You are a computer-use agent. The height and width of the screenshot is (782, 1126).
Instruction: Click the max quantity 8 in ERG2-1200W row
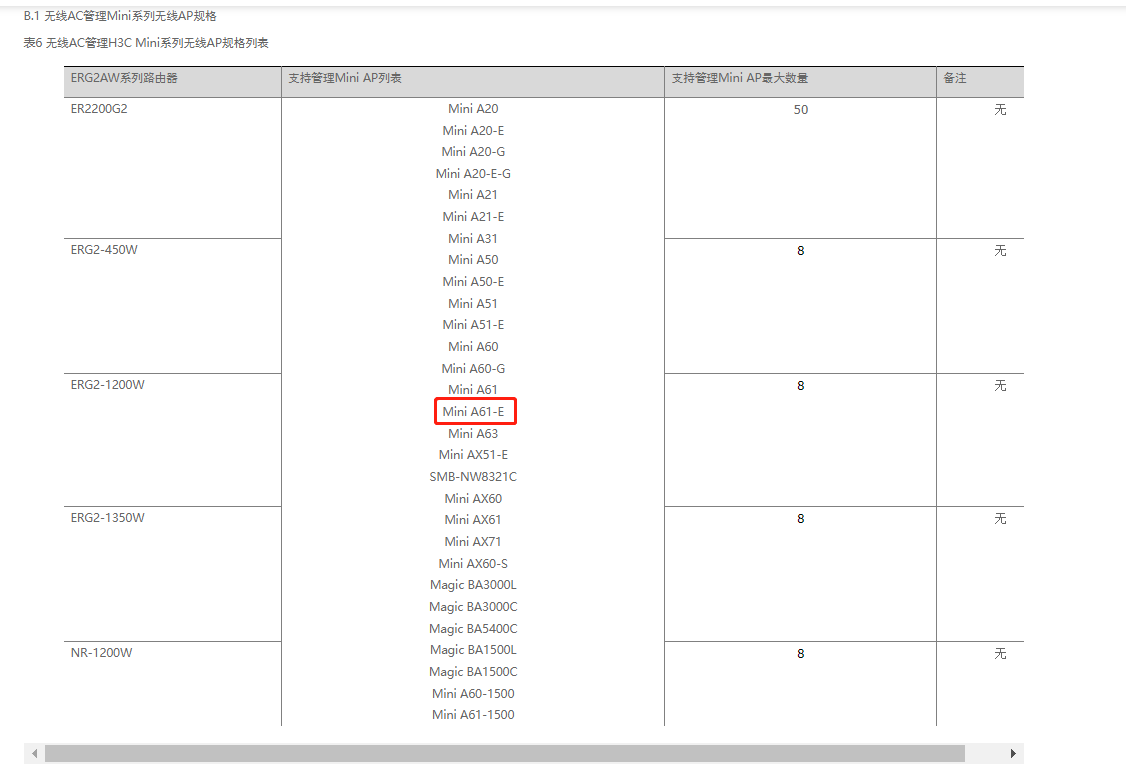tap(801, 386)
